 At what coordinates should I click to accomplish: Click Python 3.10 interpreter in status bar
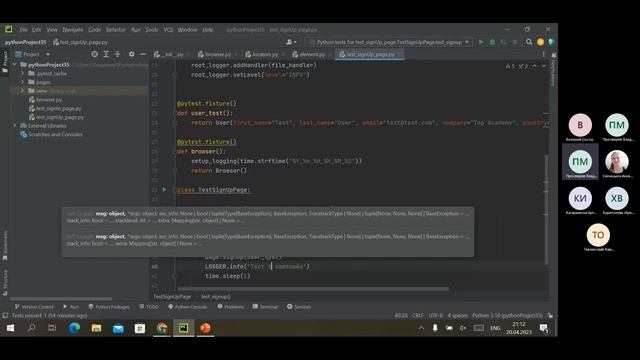tap(507, 316)
